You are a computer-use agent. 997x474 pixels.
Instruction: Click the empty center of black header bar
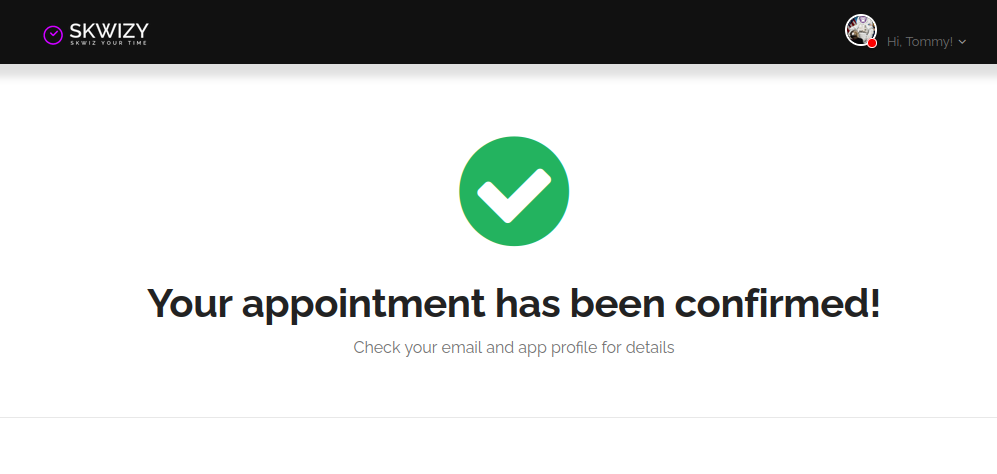498,32
